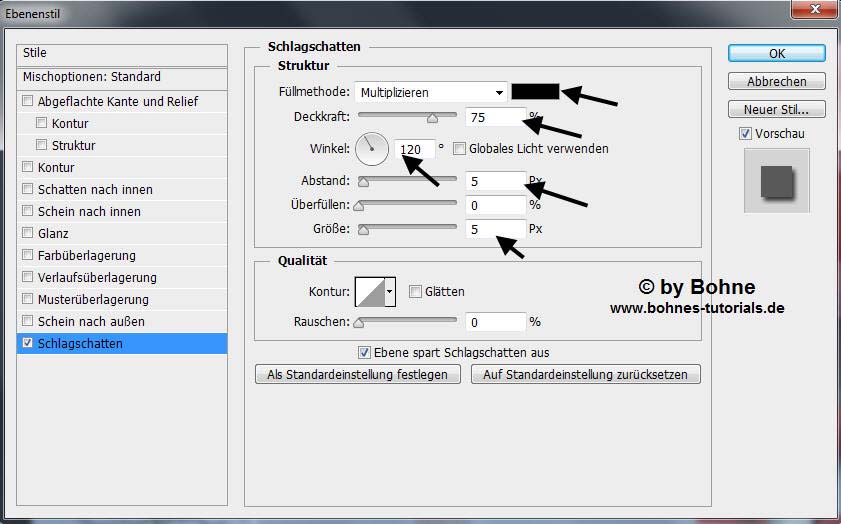
Task: Click the angle dial for Winkel
Action: [x=372, y=149]
